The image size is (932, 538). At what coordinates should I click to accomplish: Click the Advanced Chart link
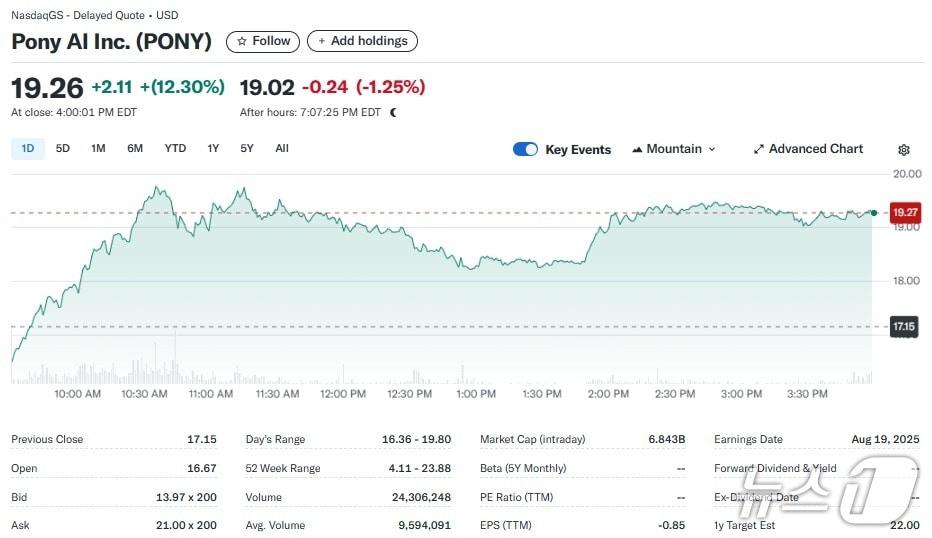click(x=815, y=149)
